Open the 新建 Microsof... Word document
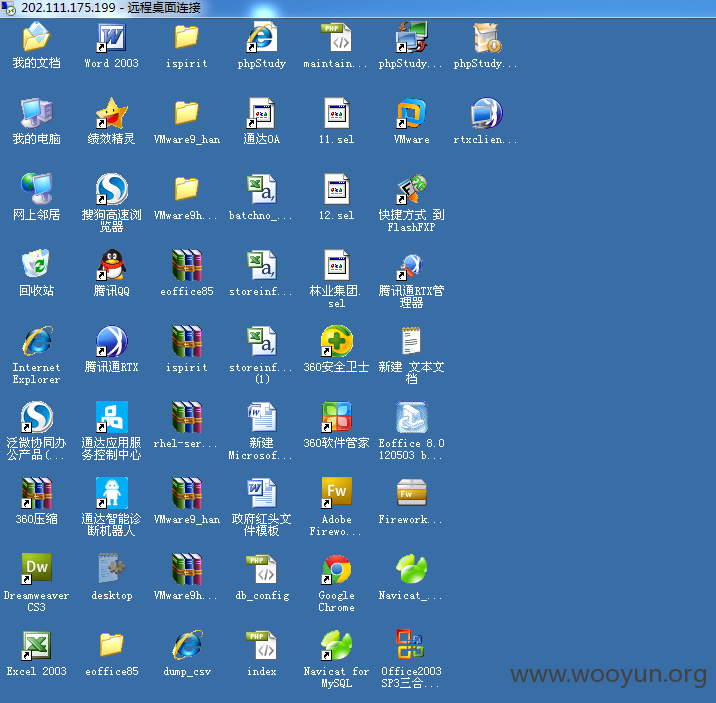The height and width of the screenshot is (703, 716). [261, 416]
